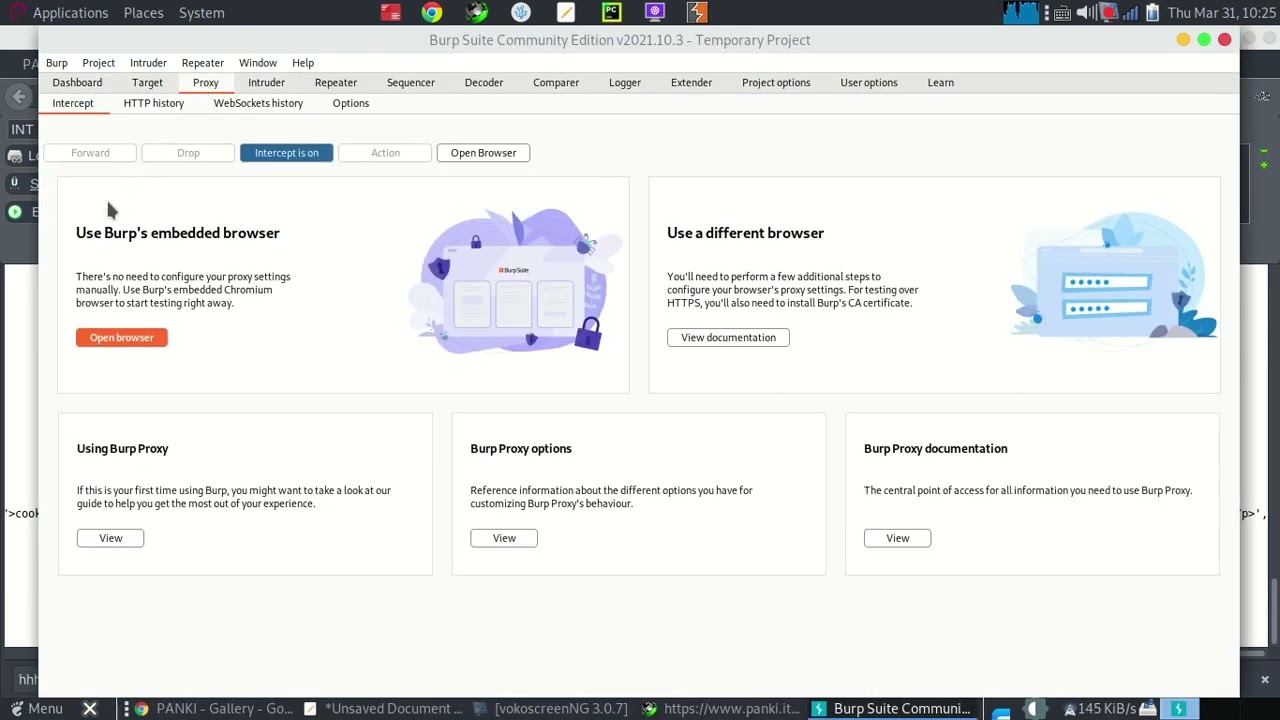Open the purple monitor launcher icon
This screenshot has height=720, width=1280.
655,13
